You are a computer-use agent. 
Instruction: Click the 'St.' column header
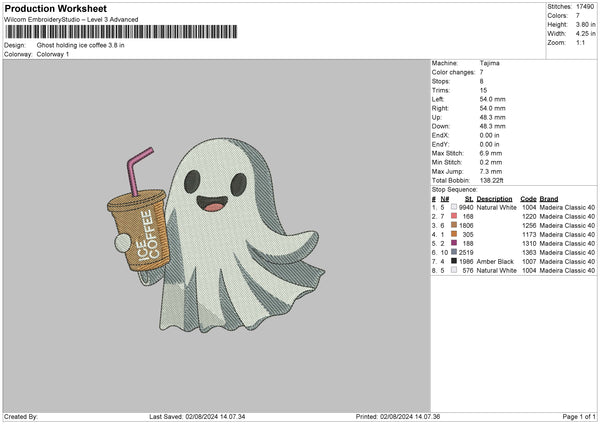pos(469,199)
